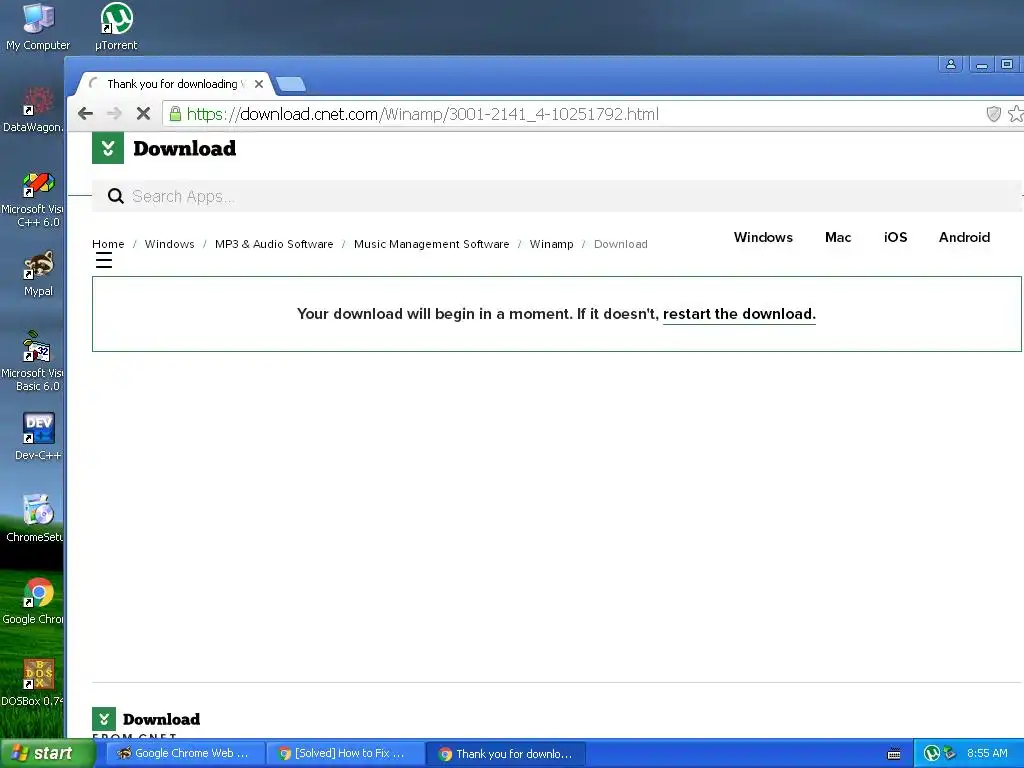Close the 'Thank you for downloading' tab
The height and width of the screenshot is (768, 1024).
[259, 84]
